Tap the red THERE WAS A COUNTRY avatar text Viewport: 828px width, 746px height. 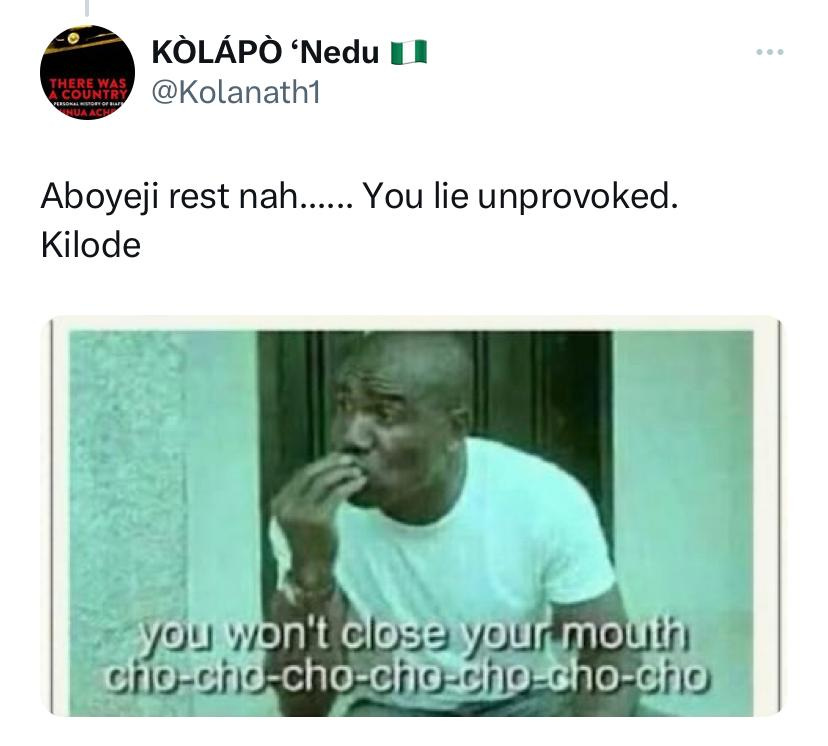pos(88,89)
